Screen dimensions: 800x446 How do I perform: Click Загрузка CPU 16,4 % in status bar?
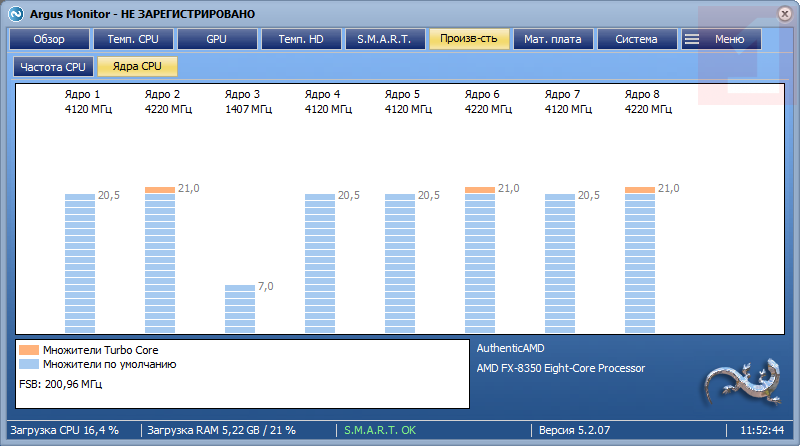point(64,430)
